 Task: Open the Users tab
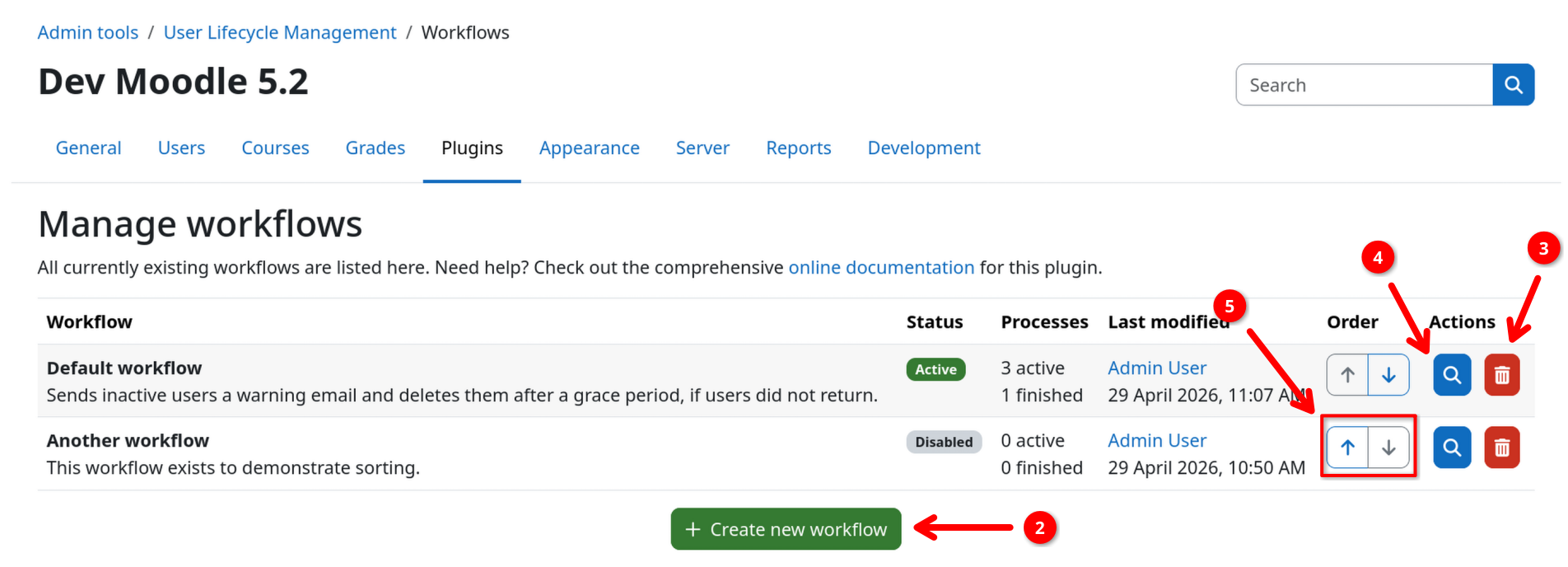181,148
